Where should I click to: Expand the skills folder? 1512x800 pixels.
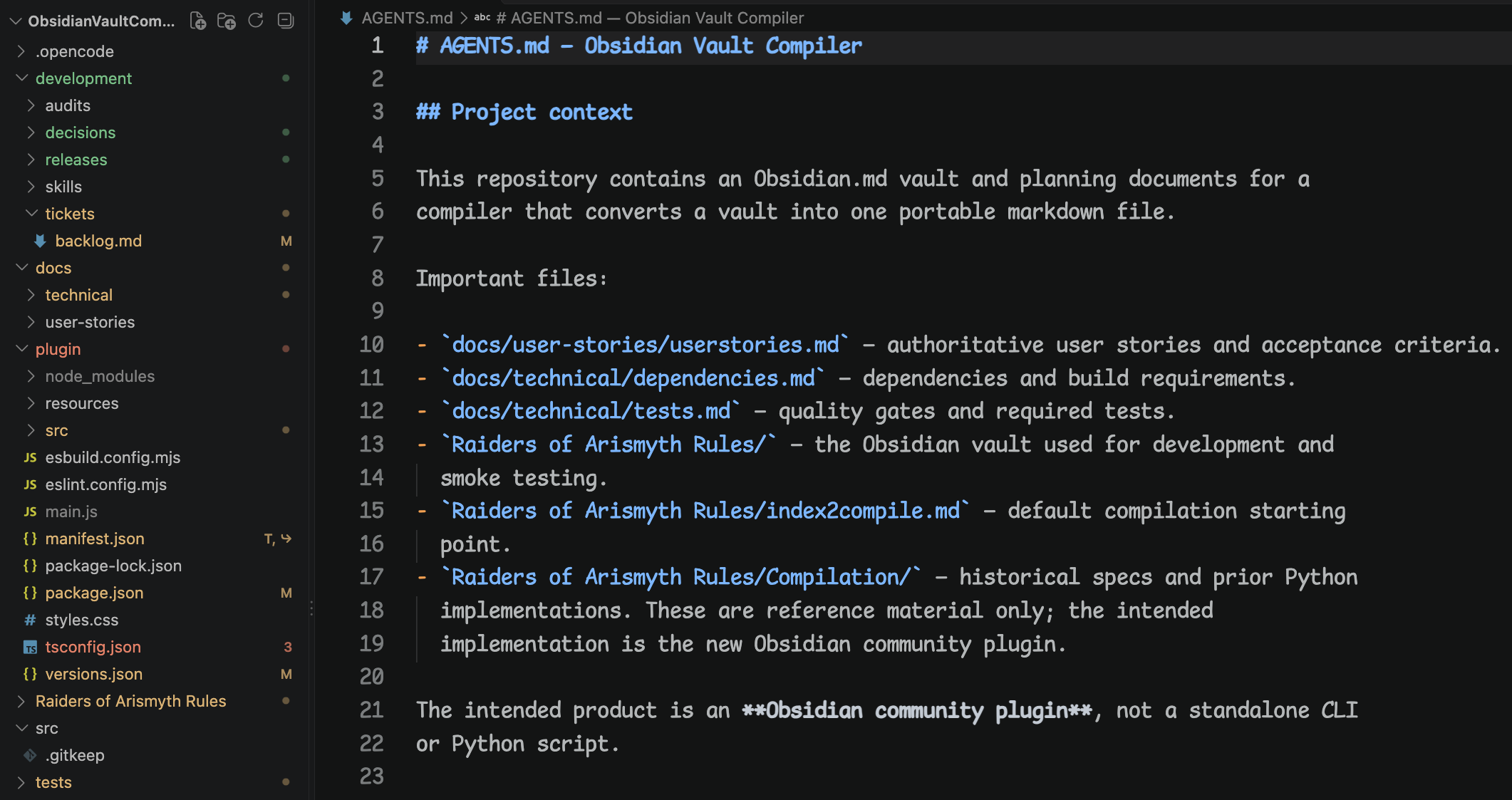coord(31,187)
